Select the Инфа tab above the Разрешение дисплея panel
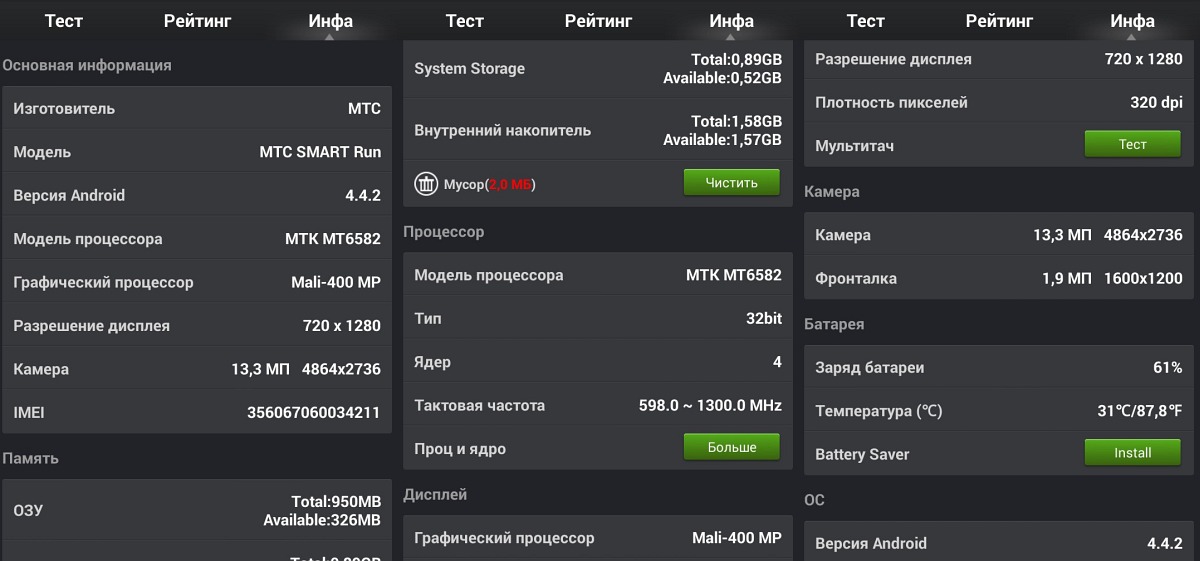Screen dimensions: 1200x561 click(x=1132, y=20)
